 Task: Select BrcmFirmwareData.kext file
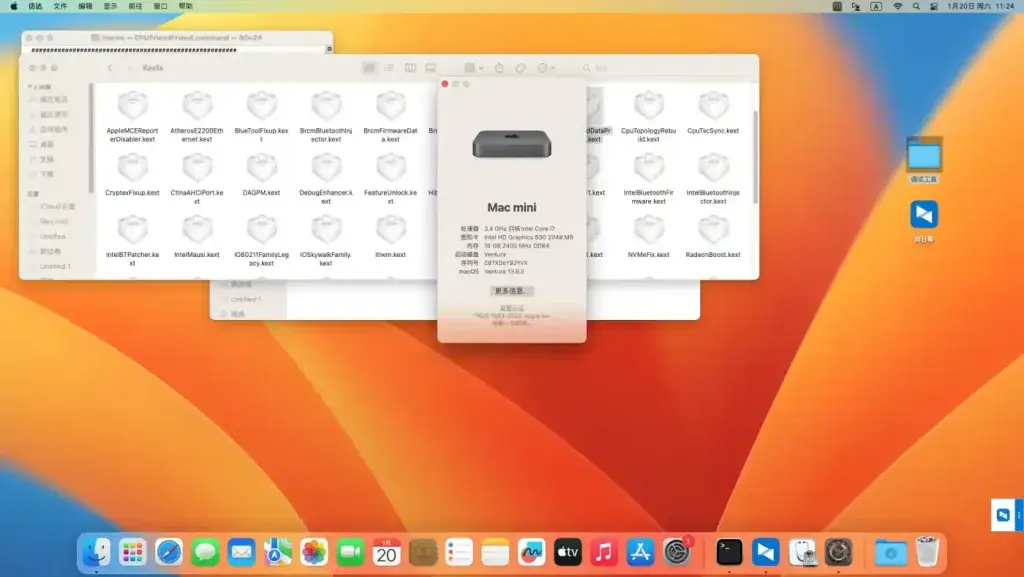click(x=391, y=117)
